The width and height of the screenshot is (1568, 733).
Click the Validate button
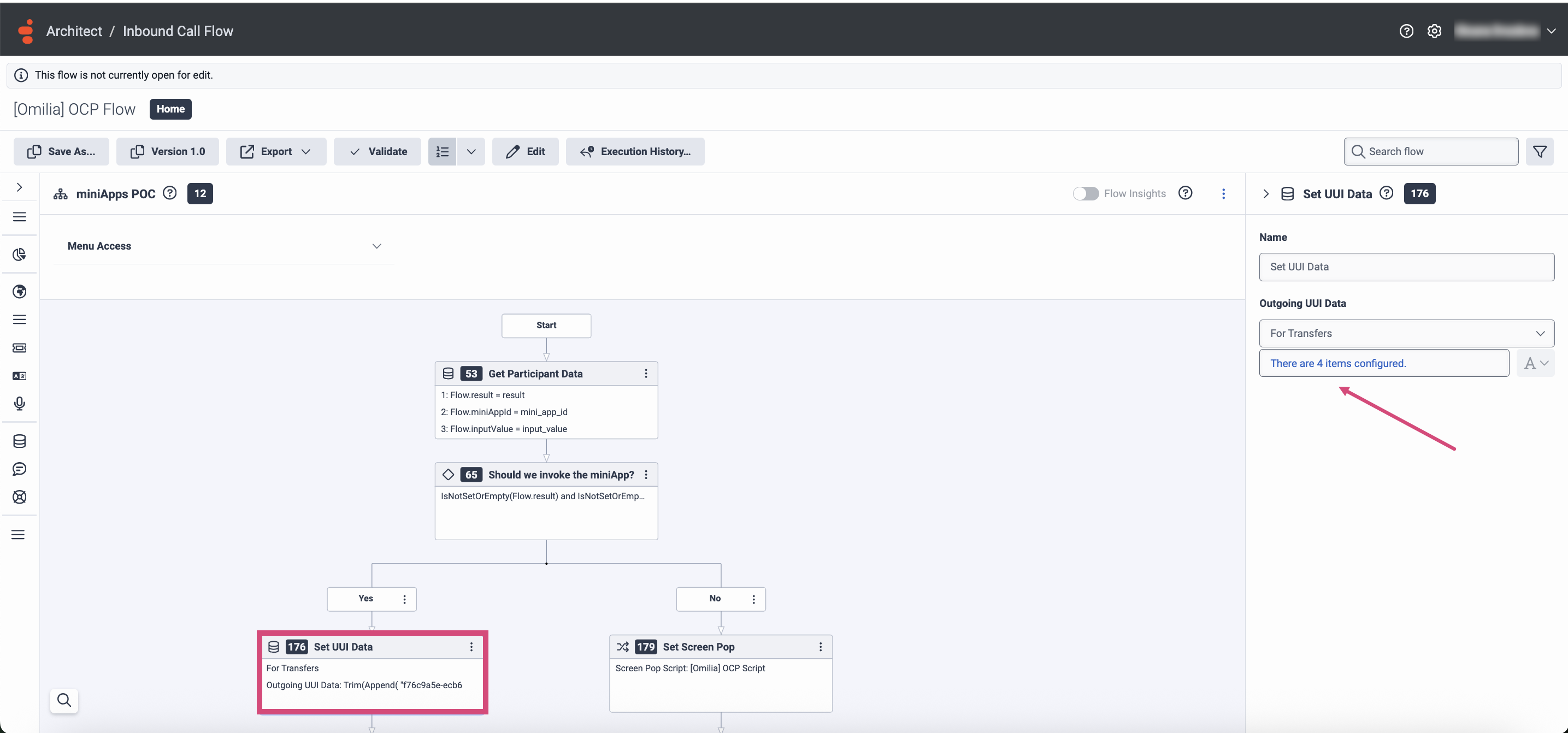coord(378,151)
